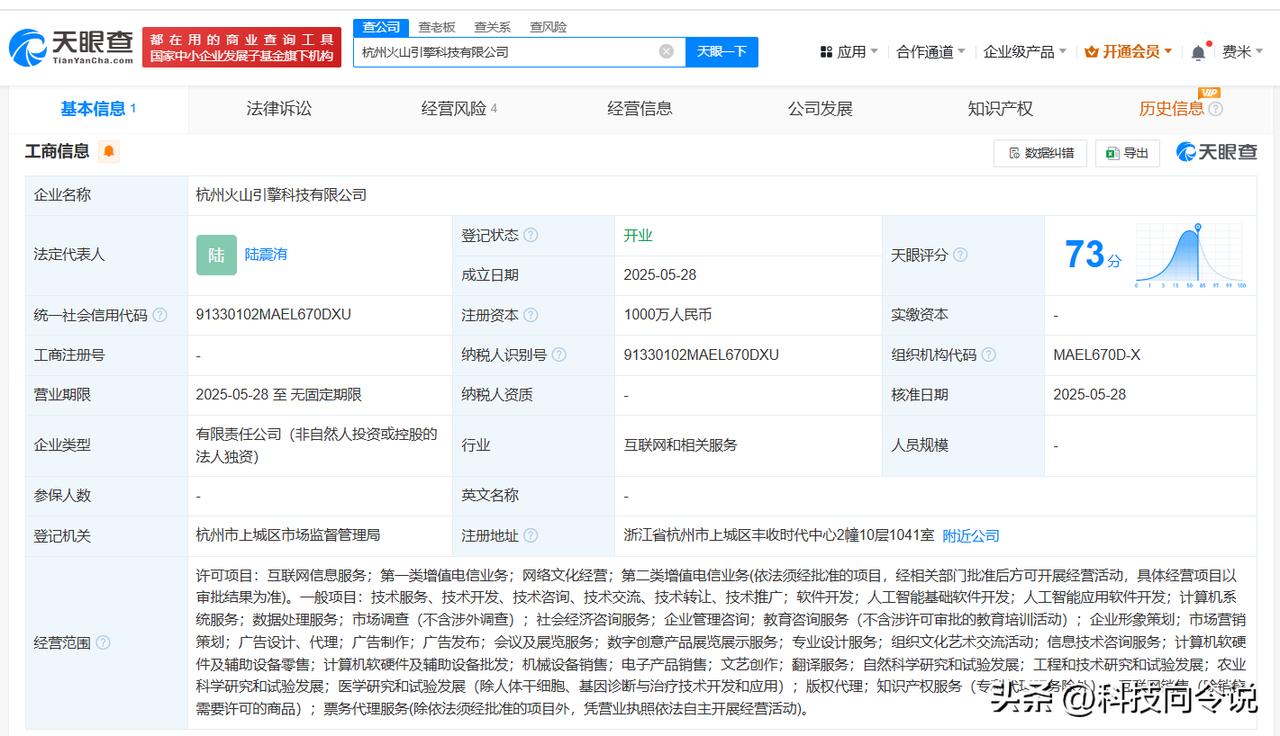The height and width of the screenshot is (736, 1280).
Task: Click help icon next to 注册地址
Action: coord(531,536)
